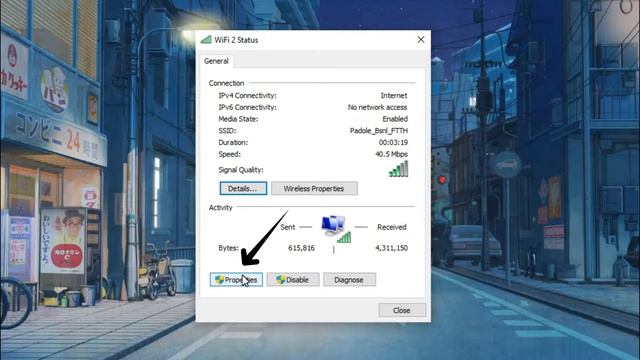Viewport: 640px width, 360px height.
Task: Disable the WiFi 2 adapter
Action: pos(293,280)
